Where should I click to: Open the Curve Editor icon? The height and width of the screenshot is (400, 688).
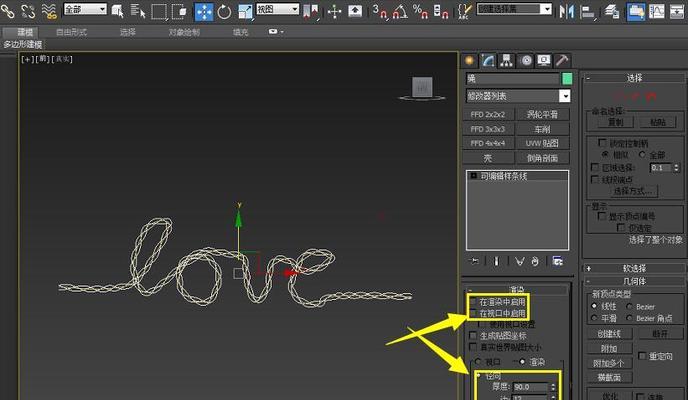[x=656, y=11]
